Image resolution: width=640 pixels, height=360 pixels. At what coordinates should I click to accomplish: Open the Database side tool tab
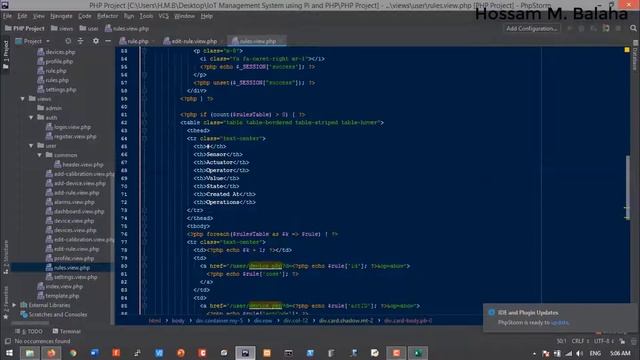click(x=635, y=55)
